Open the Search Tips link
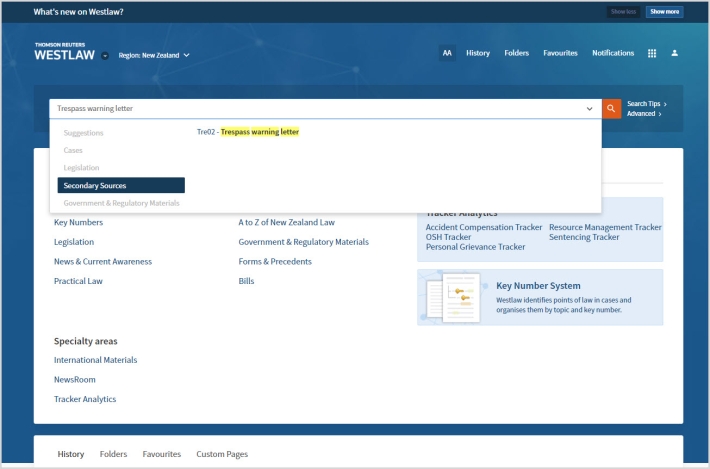 (647, 104)
